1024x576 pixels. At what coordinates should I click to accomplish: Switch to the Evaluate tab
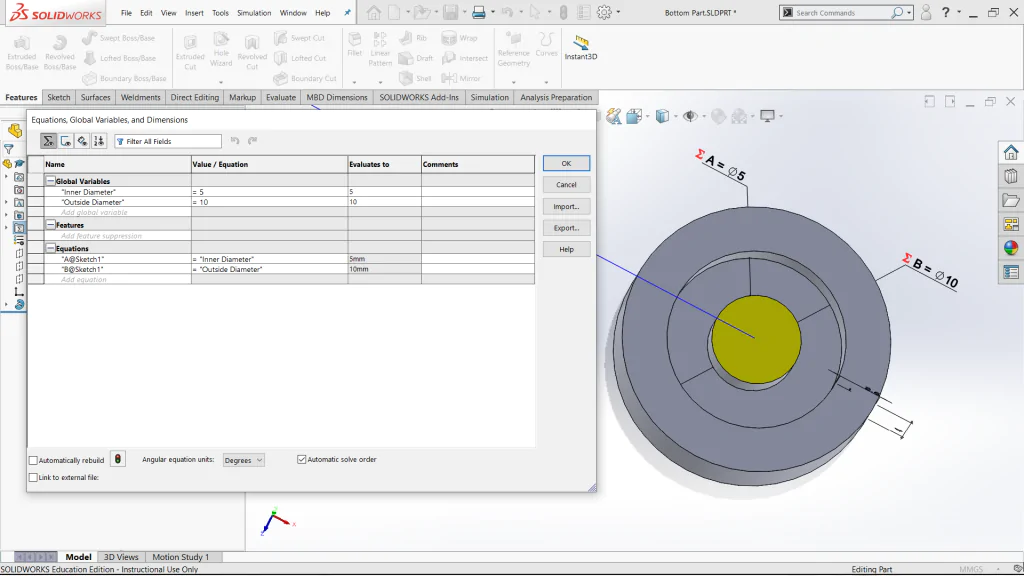coord(281,97)
